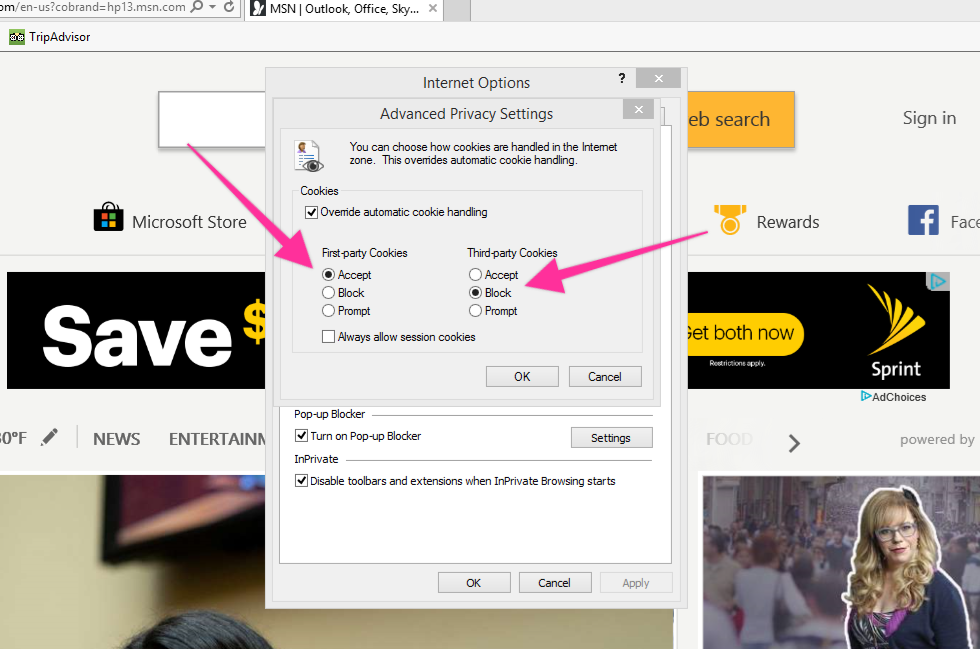Expand more categories with right chevron
The width and height of the screenshot is (980, 649).
[x=794, y=443]
